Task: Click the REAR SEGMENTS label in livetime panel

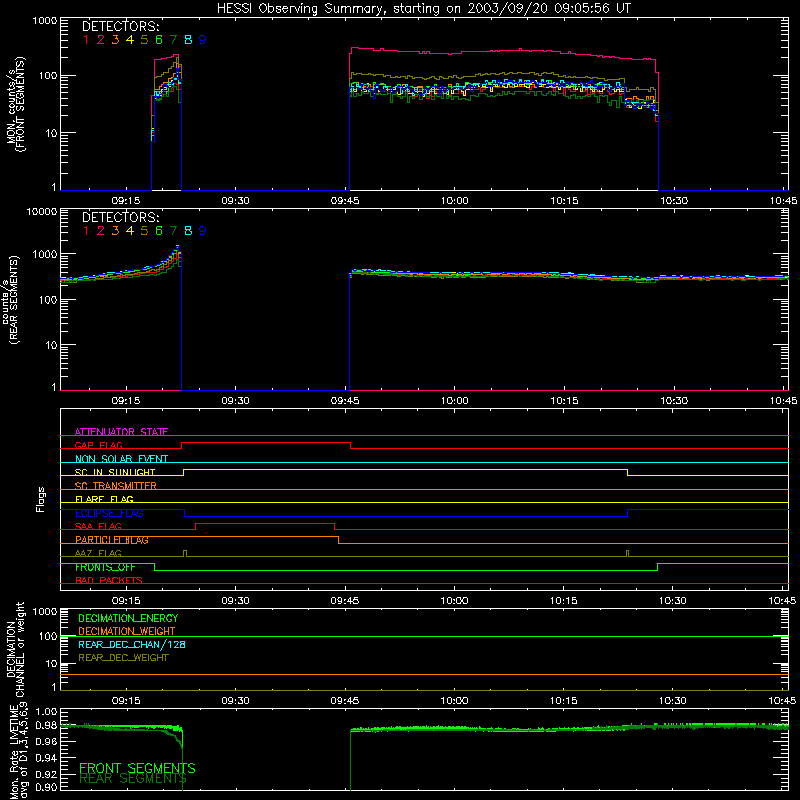Action: [x=133, y=779]
